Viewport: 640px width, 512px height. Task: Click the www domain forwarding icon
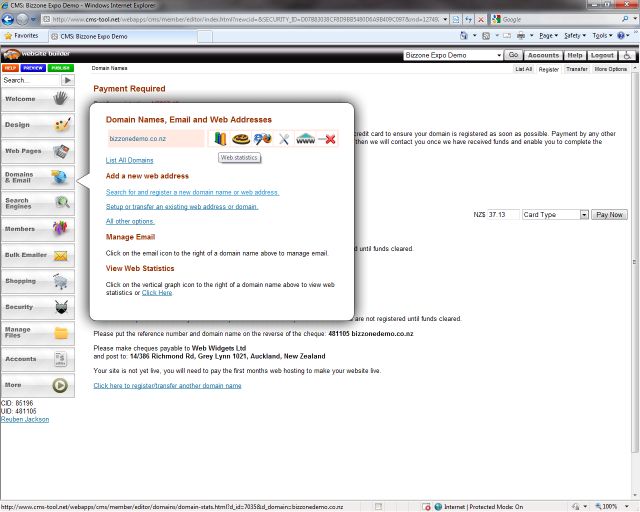pos(305,139)
